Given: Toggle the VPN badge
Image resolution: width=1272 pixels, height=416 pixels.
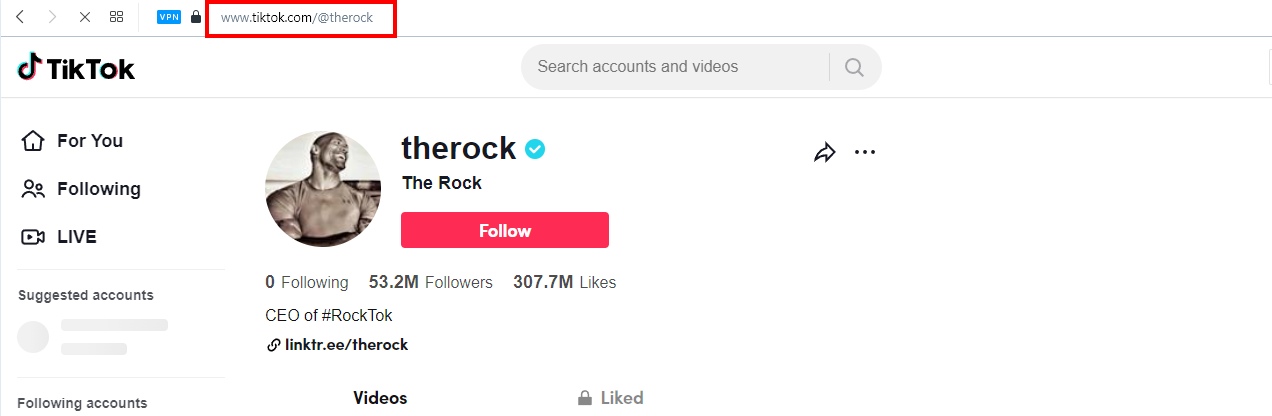Looking at the screenshot, I should pyautogui.click(x=169, y=18).
